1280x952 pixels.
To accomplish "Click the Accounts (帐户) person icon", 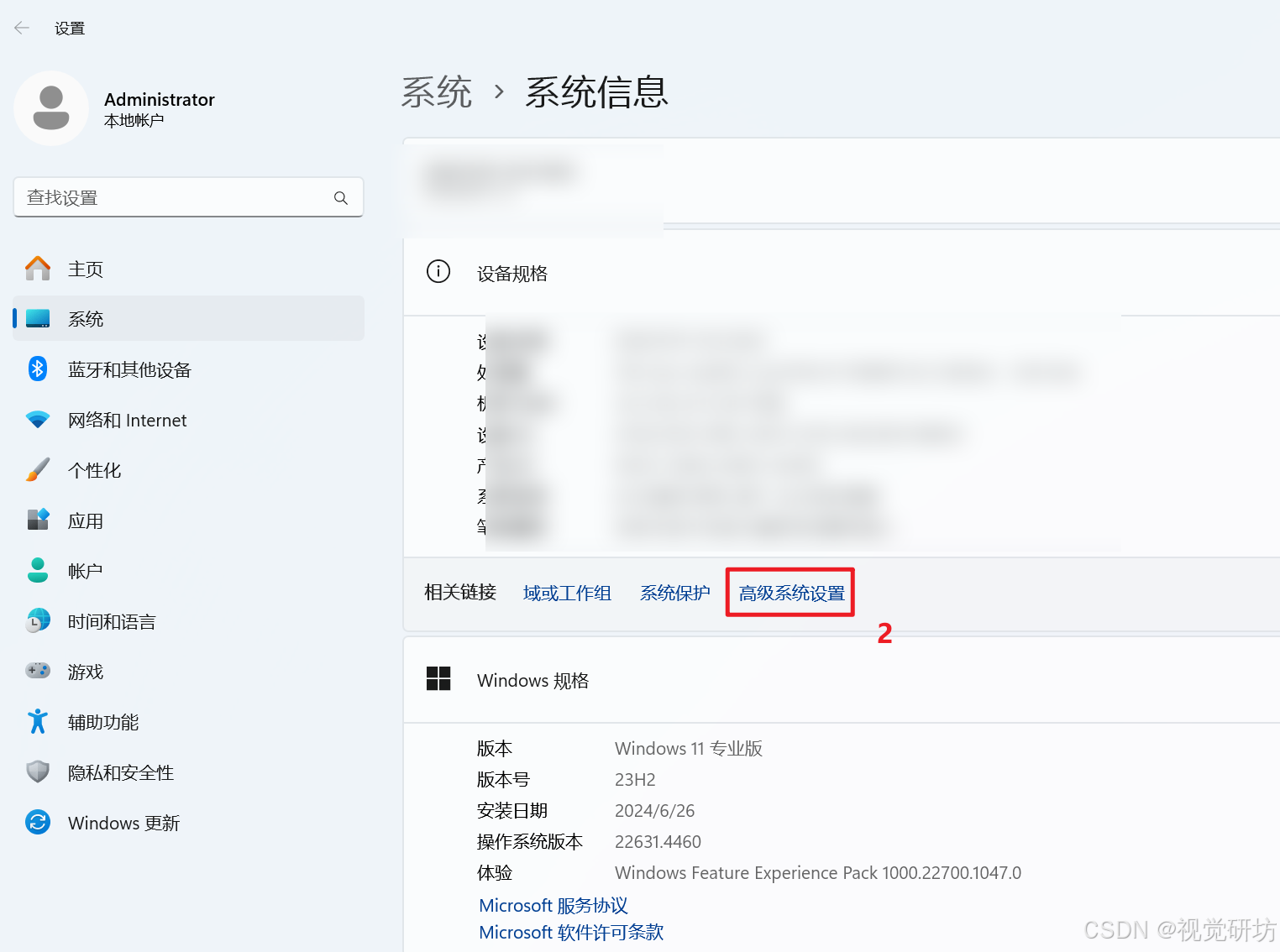I will click(38, 571).
